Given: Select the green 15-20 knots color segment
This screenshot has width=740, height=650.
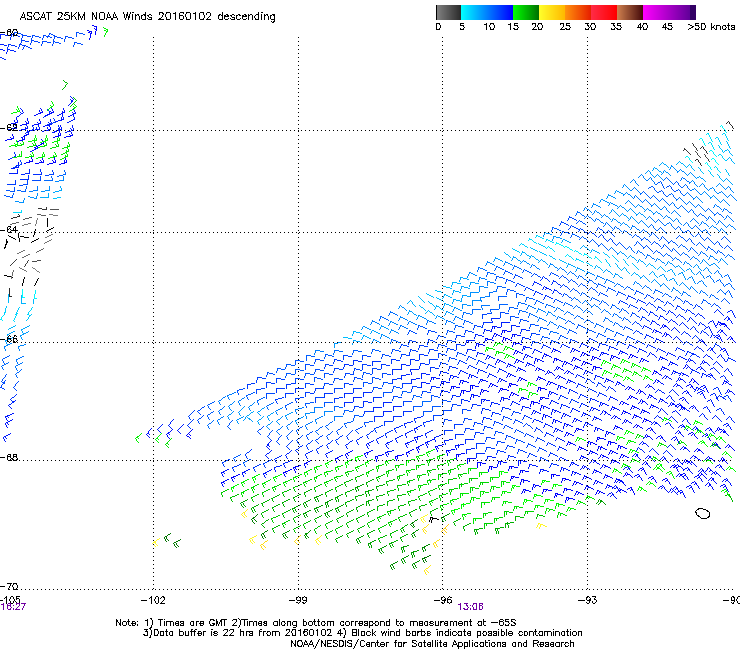Looking at the screenshot, I should 526,12.
